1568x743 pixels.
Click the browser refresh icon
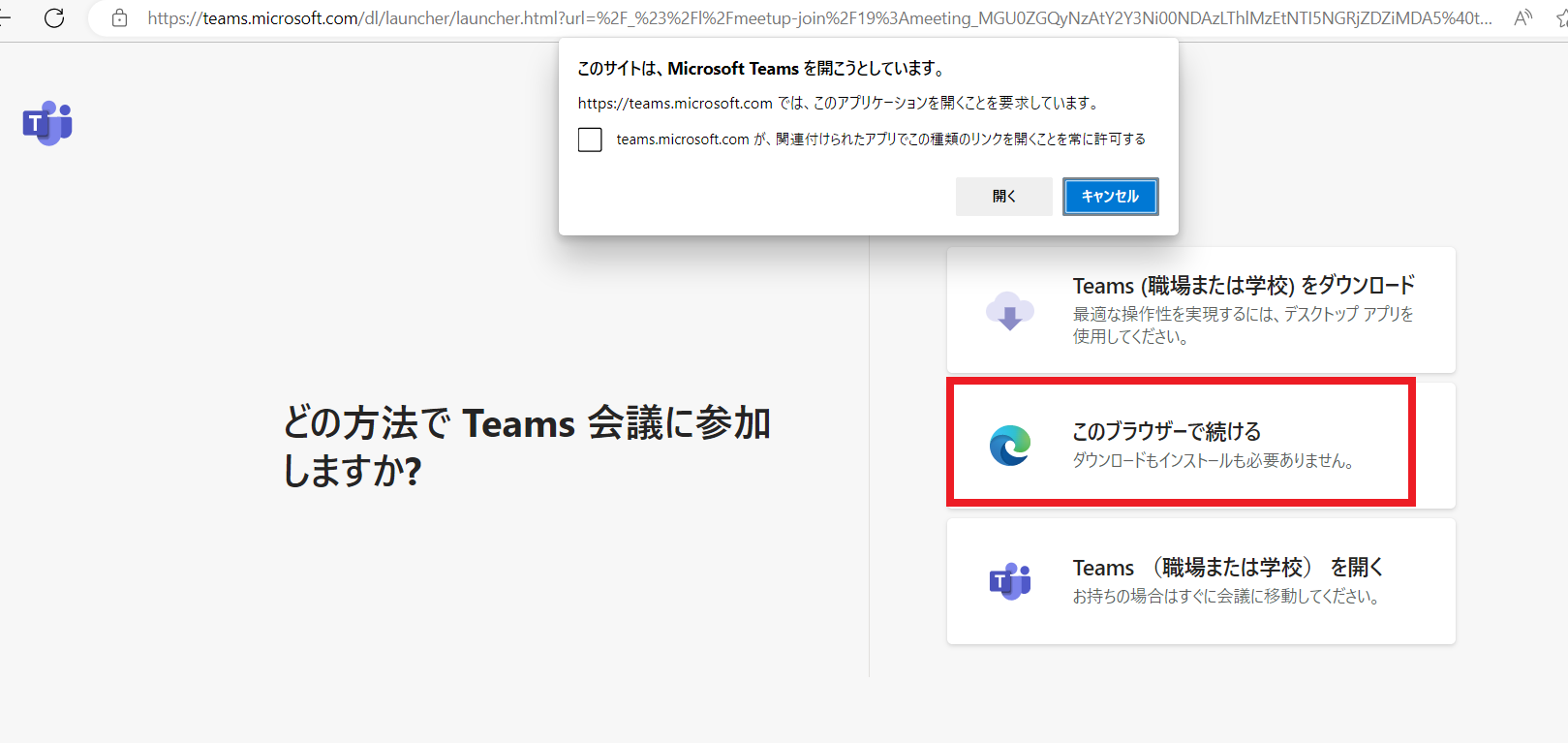pyautogui.click(x=54, y=17)
